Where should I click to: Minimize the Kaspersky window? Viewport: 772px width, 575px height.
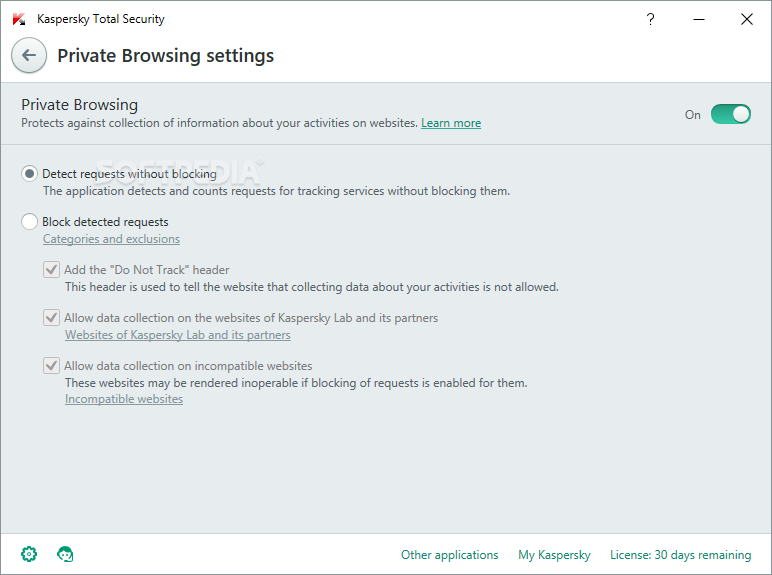698,19
